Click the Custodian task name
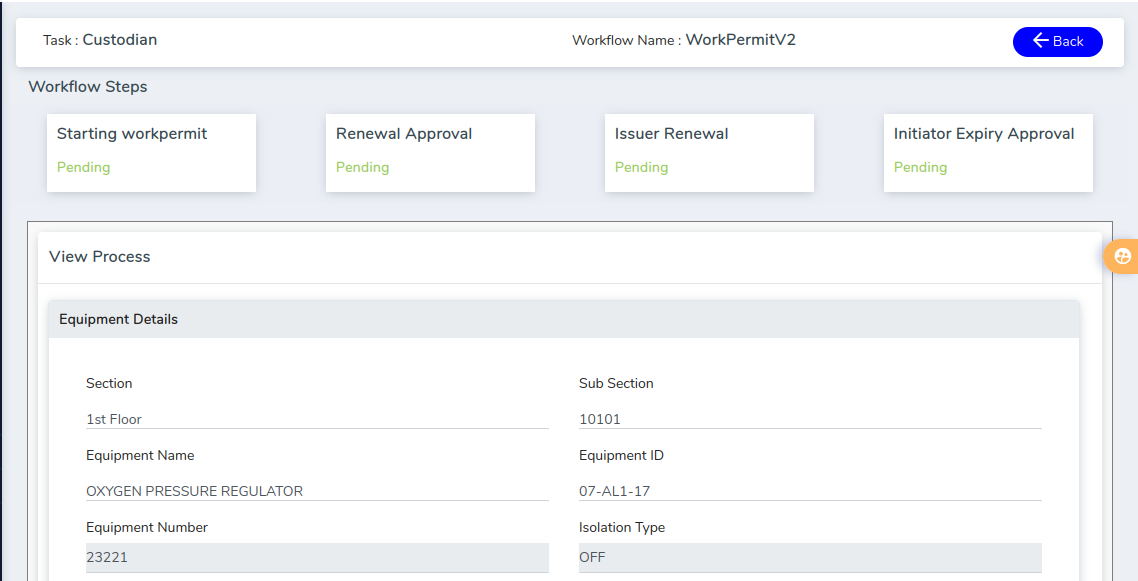This screenshot has height=581, width=1138. point(119,40)
